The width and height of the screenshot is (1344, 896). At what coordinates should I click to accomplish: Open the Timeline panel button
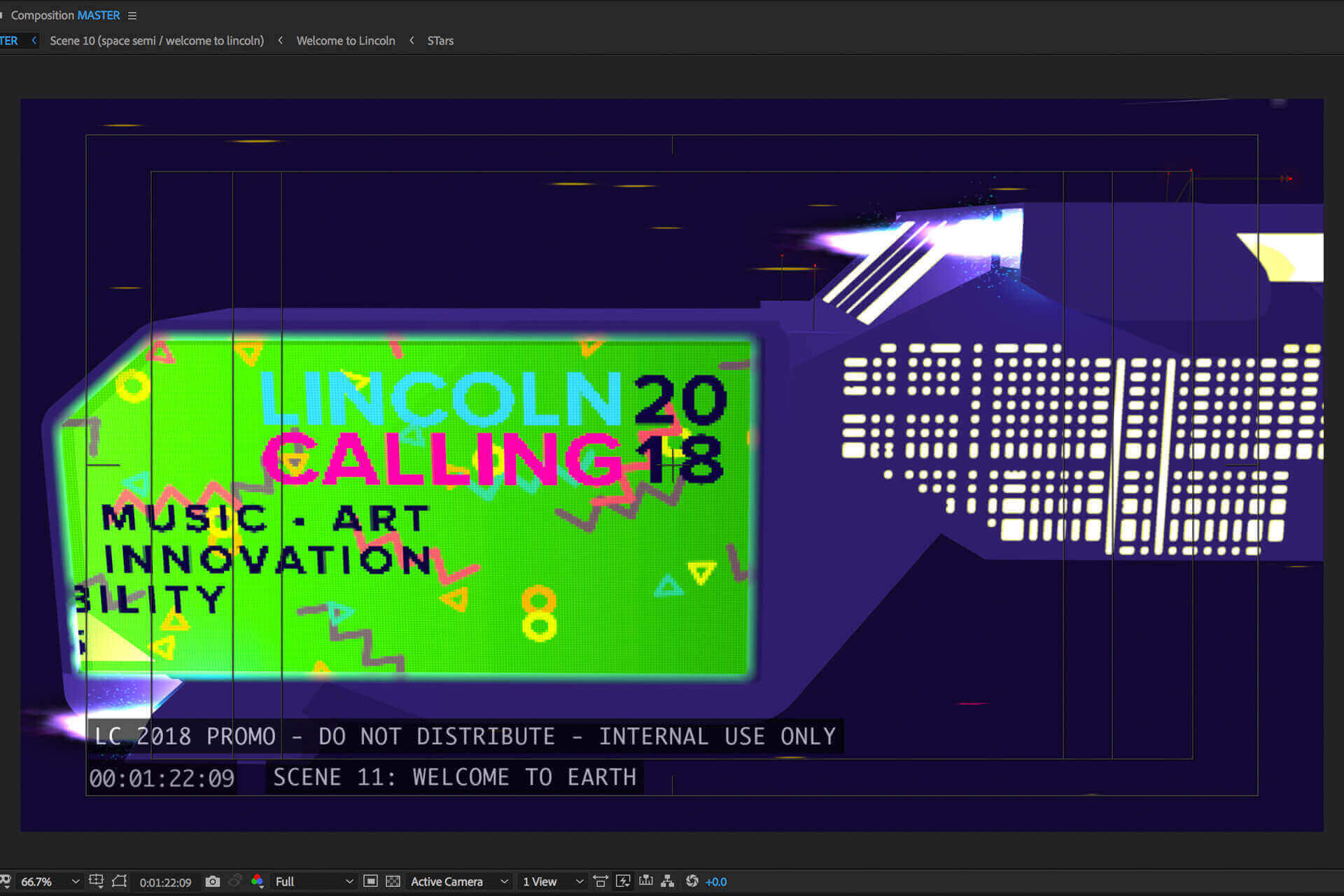pos(646,881)
